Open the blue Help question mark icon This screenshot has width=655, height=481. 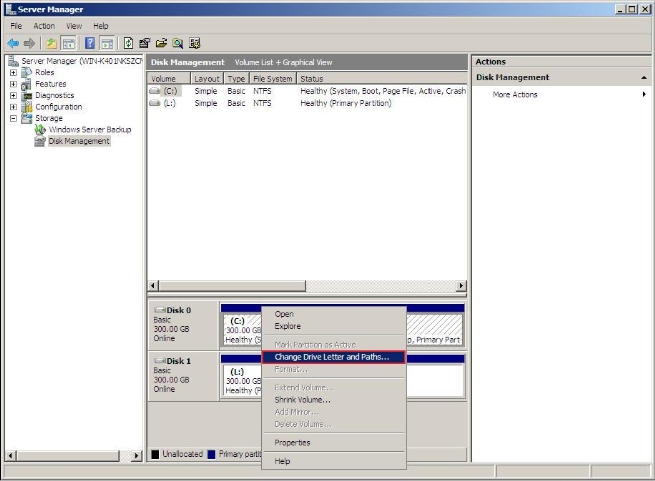point(90,43)
